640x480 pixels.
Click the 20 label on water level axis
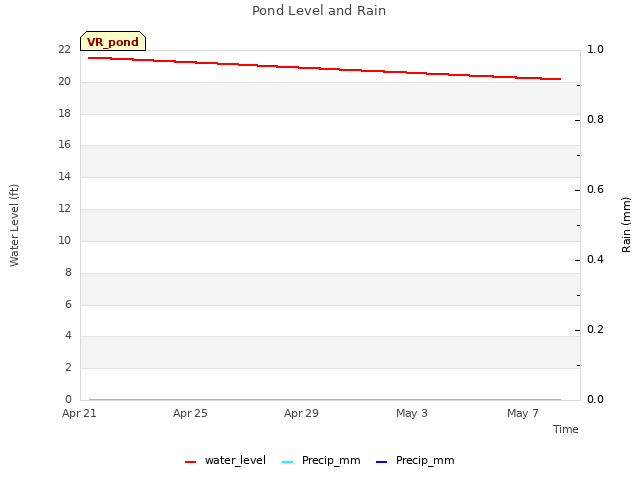click(64, 81)
